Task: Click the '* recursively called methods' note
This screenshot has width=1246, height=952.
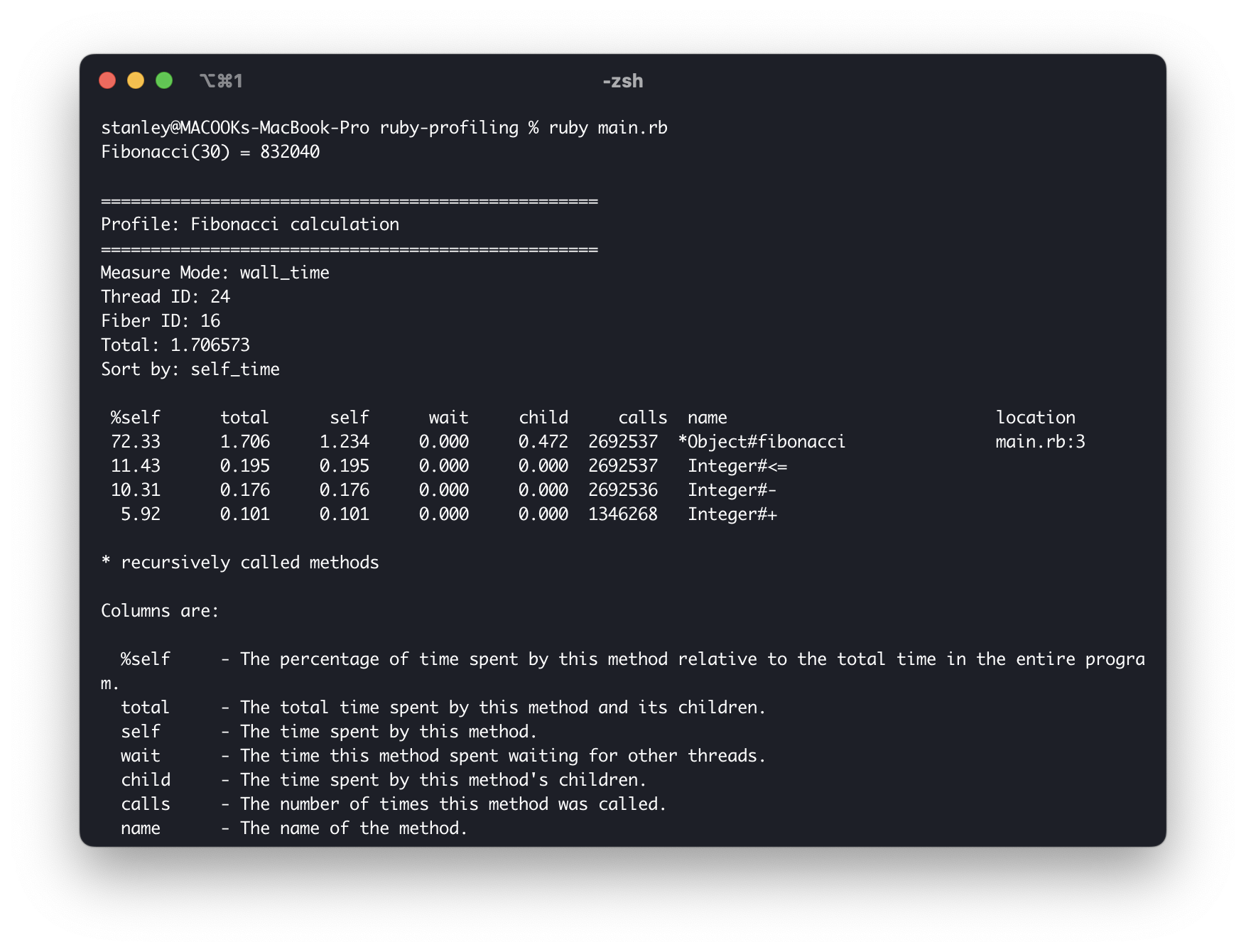Action: (240, 563)
